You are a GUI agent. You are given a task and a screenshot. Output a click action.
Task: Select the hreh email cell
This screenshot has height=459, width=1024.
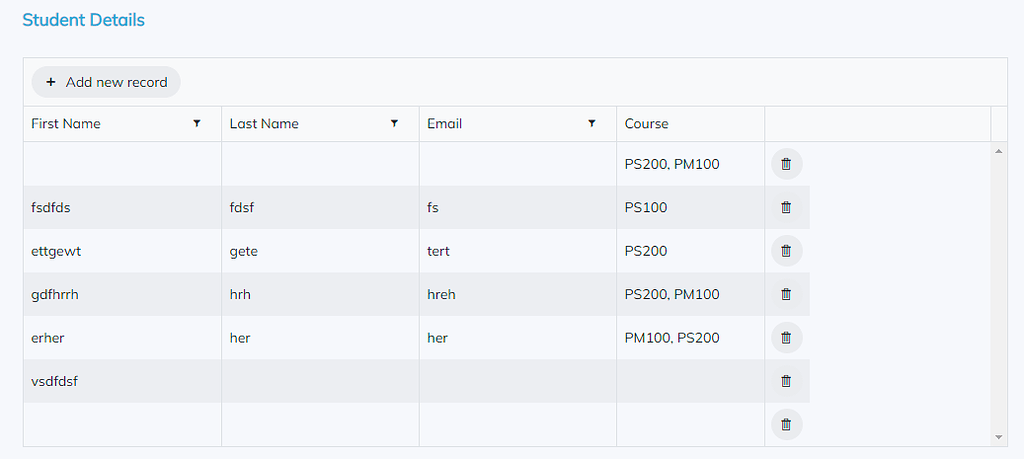click(x=518, y=294)
